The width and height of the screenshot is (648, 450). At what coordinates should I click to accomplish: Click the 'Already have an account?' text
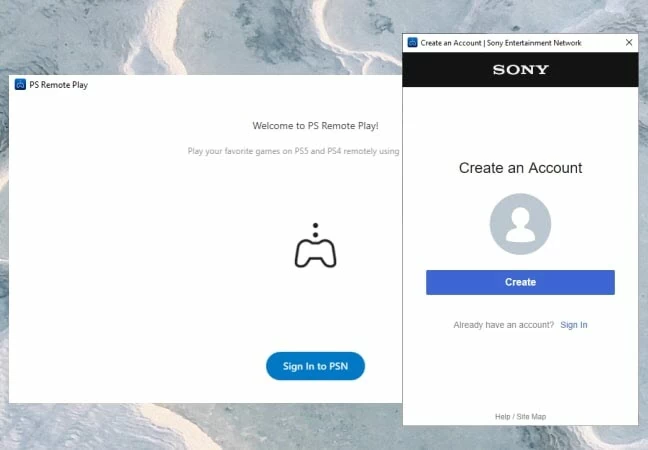(x=503, y=325)
